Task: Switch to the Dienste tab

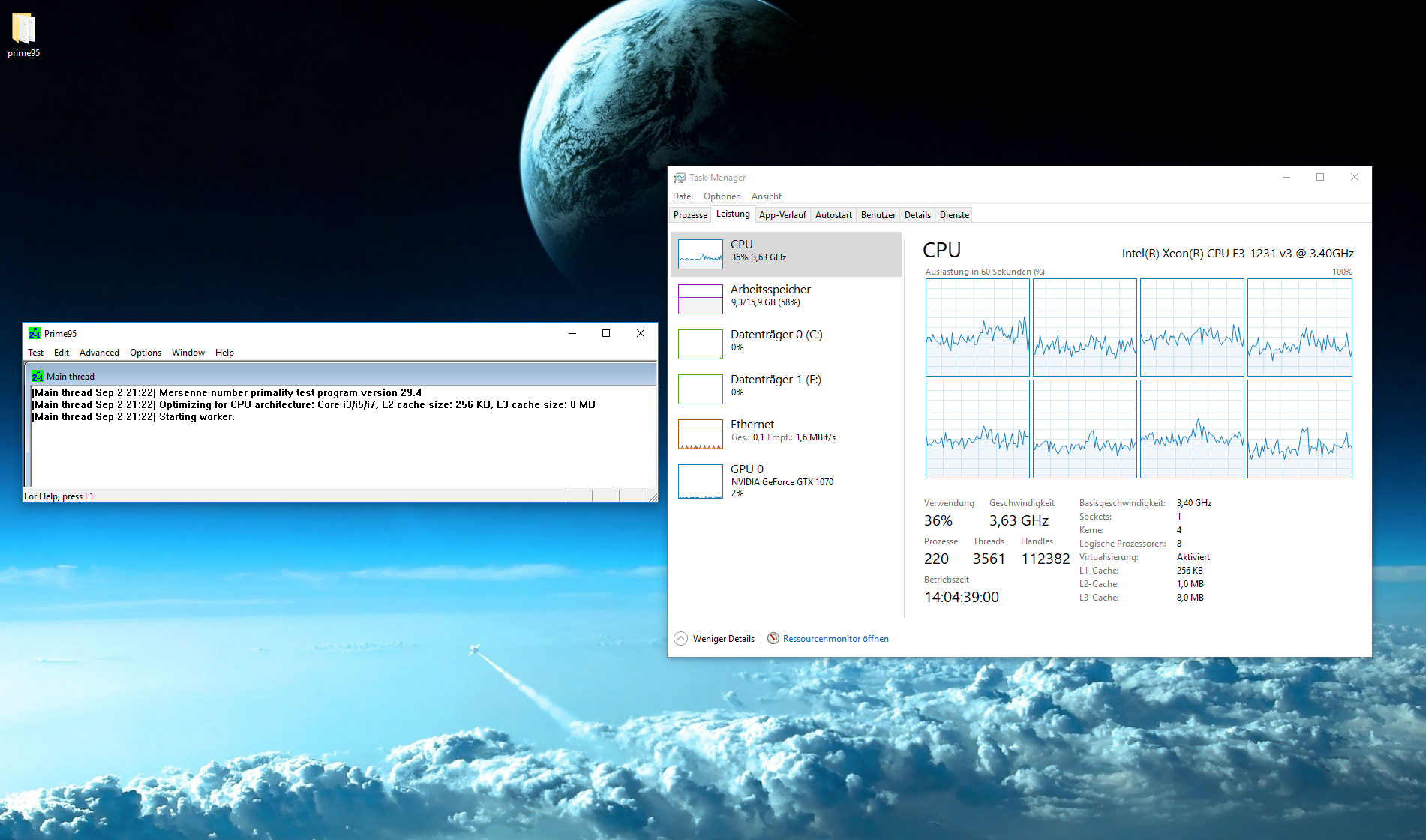Action: (x=954, y=215)
